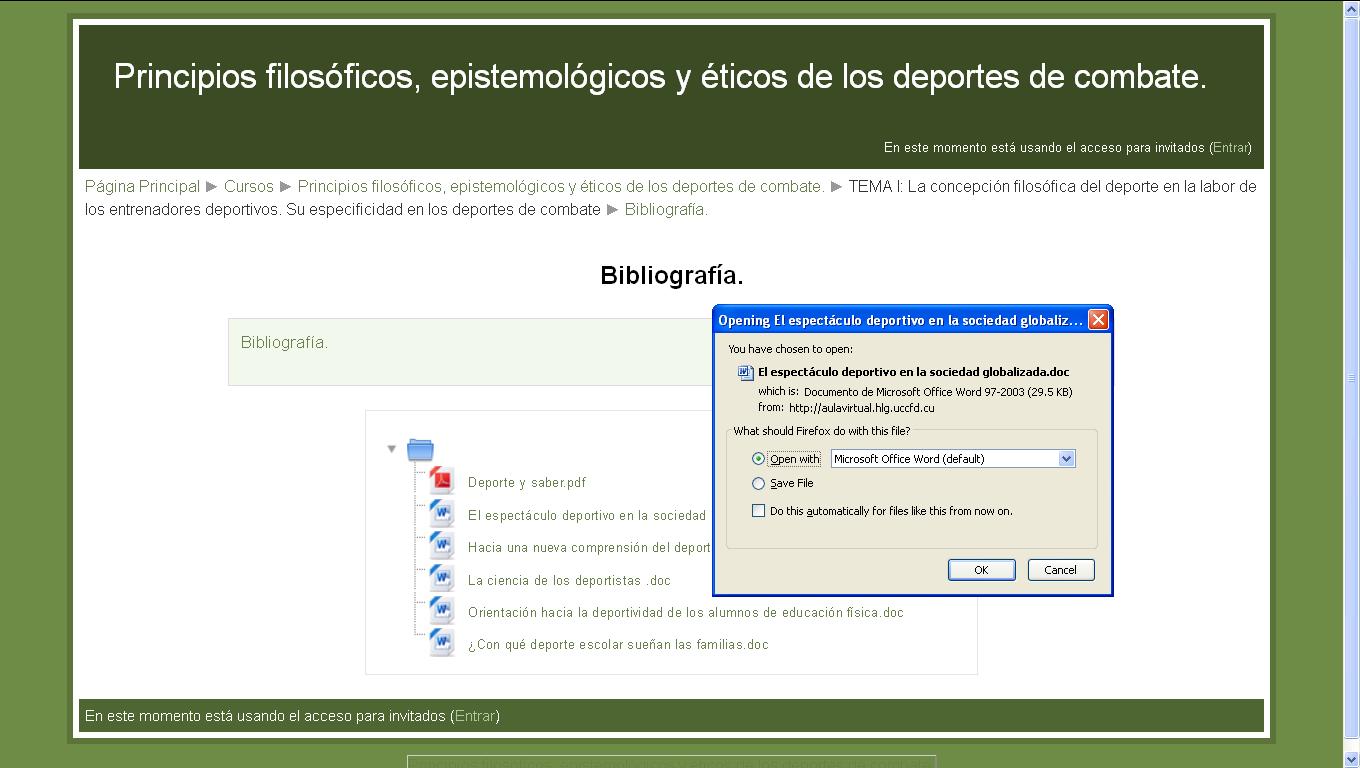Collapse the folder tree using its triangle
Image resolution: width=1360 pixels, height=768 pixels.
point(391,448)
